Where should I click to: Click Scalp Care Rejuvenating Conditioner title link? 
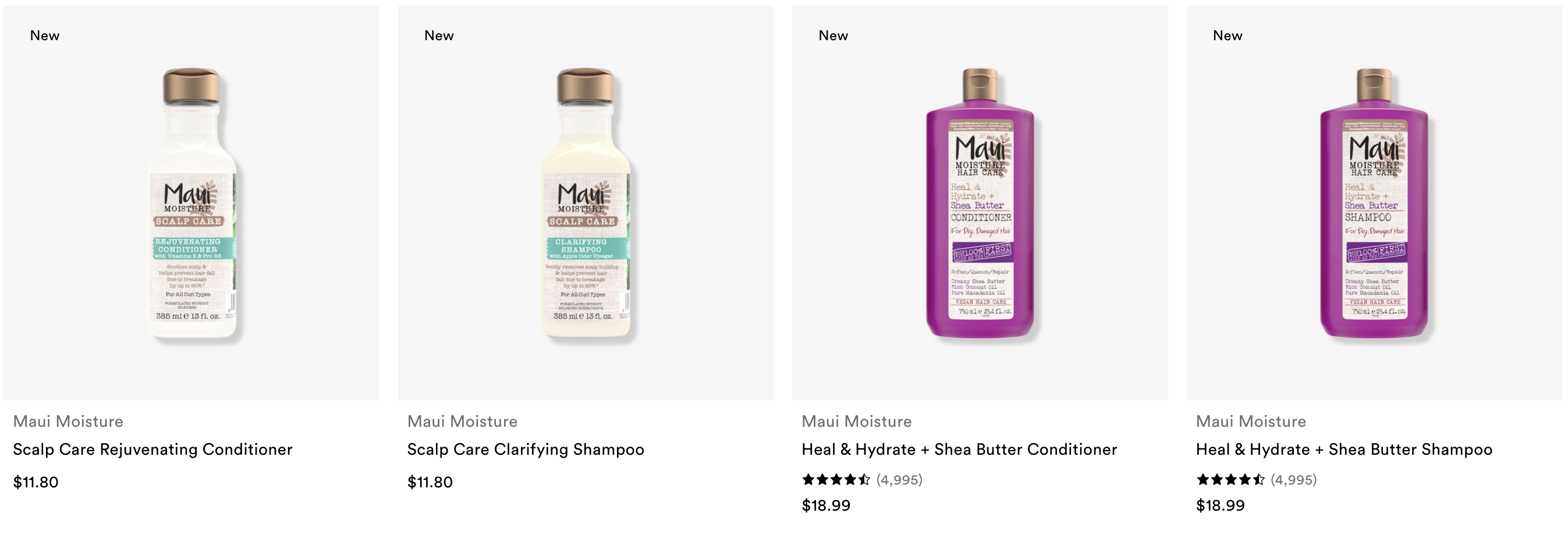[152, 450]
